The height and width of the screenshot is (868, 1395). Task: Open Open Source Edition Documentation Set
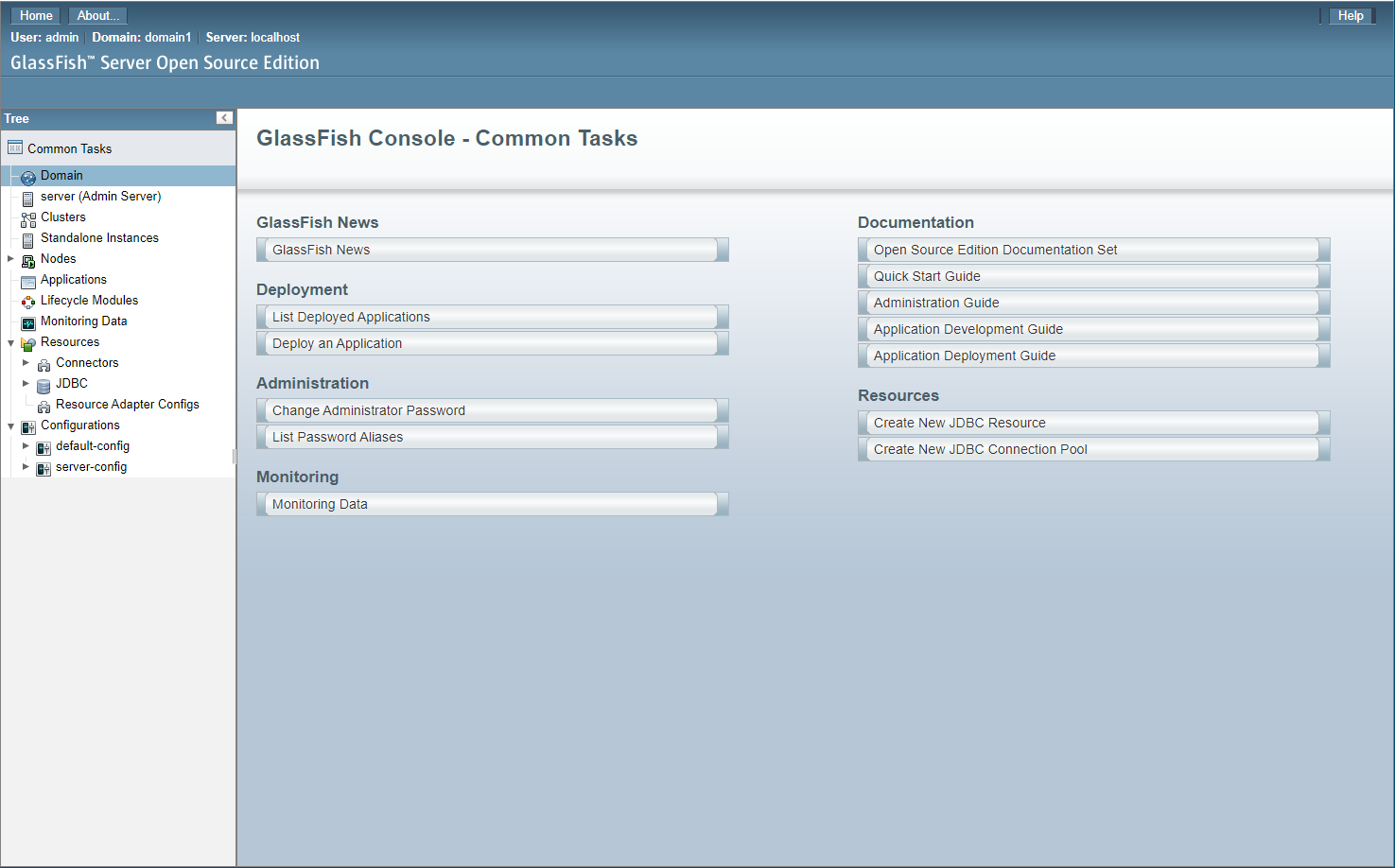(x=1093, y=250)
